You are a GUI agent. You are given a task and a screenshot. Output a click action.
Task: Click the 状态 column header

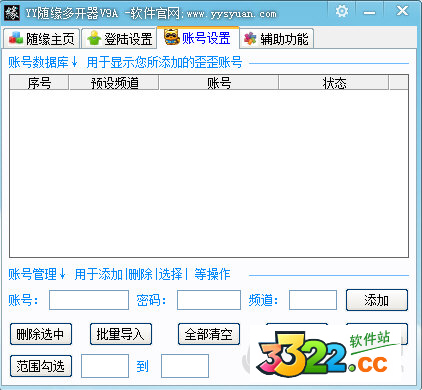334,83
